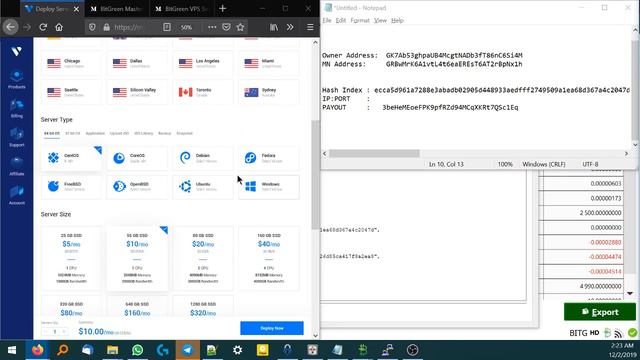Open Notepad View menu
This screenshot has height=360, width=640.
(x=380, y=20)
